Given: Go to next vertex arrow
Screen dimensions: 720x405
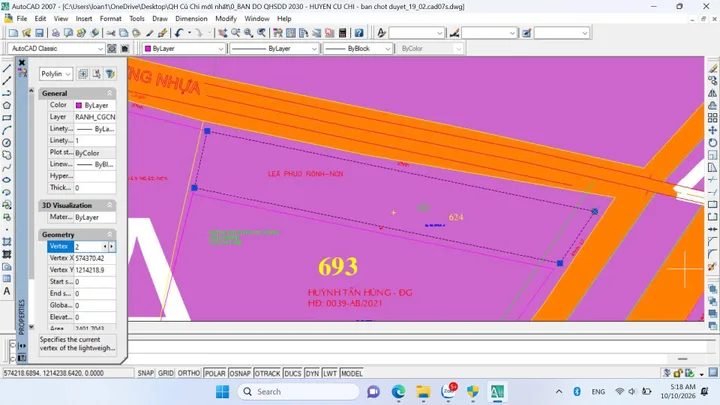Looking at the screenshot, I should [x=112, y=247].
